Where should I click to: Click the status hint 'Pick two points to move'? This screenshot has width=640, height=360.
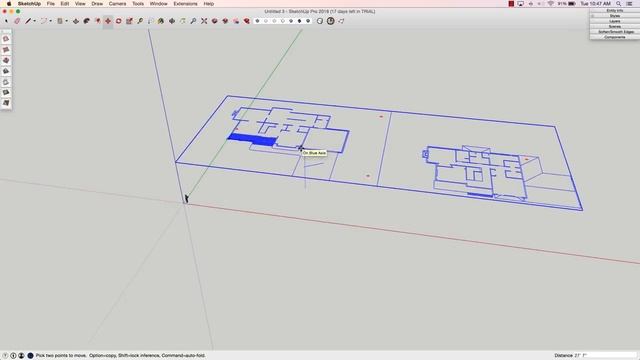(x=61, y=356)
